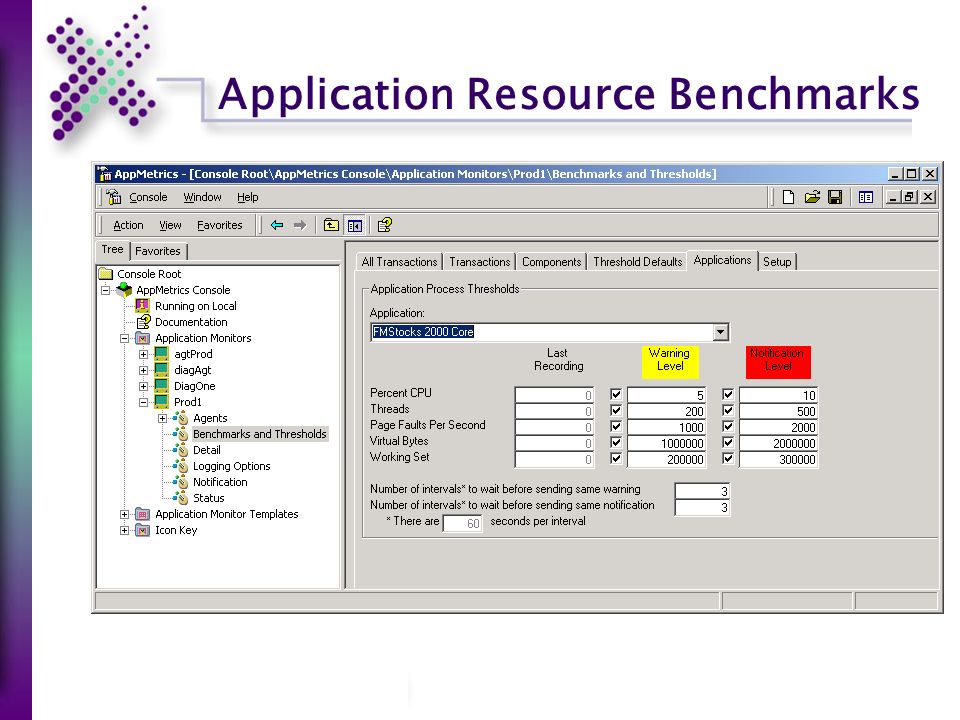Click the Logging Options node icon

[x=181, y=466]
